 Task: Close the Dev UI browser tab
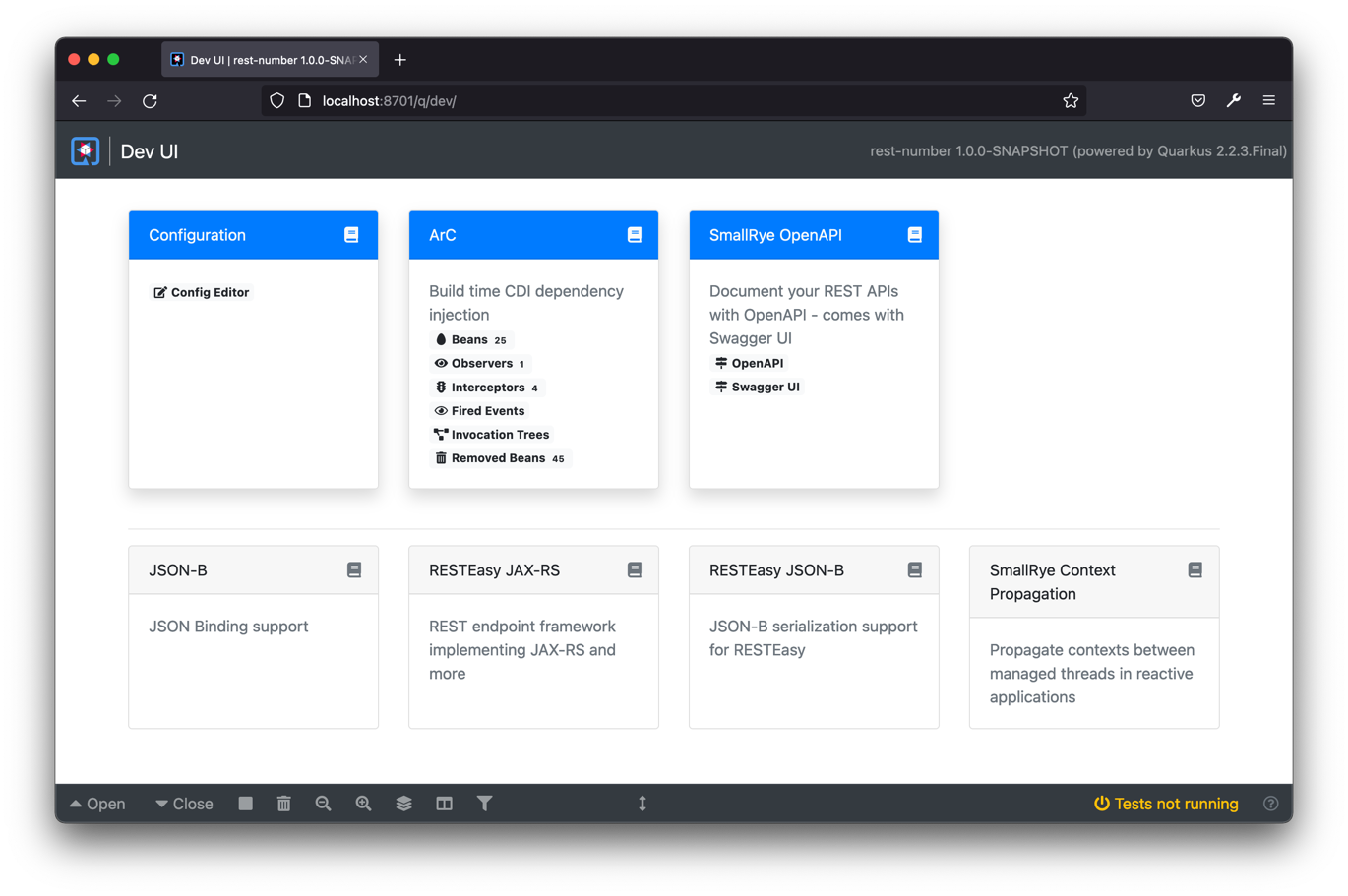point(363,60)
